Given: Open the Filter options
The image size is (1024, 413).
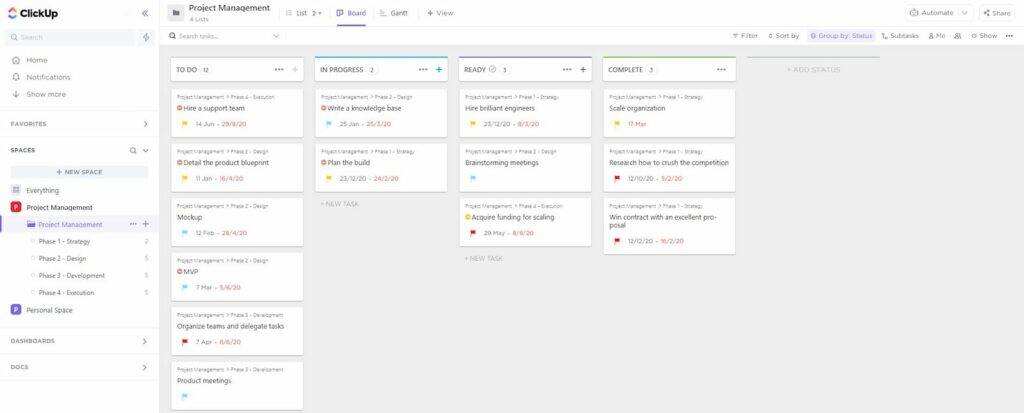Looking at the screenshot, I should pos(745,36).
